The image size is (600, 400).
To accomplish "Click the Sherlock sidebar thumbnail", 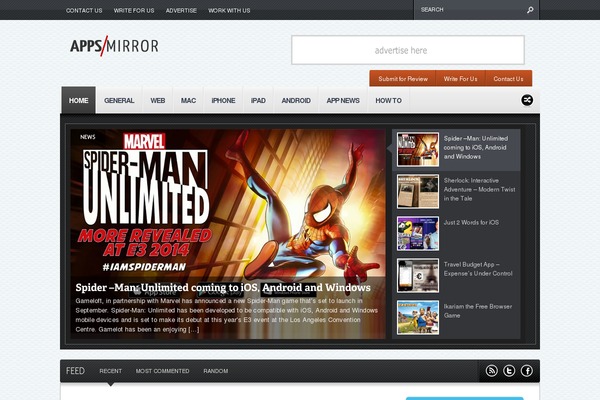I will pyautogui.click(x=418, y=192).
